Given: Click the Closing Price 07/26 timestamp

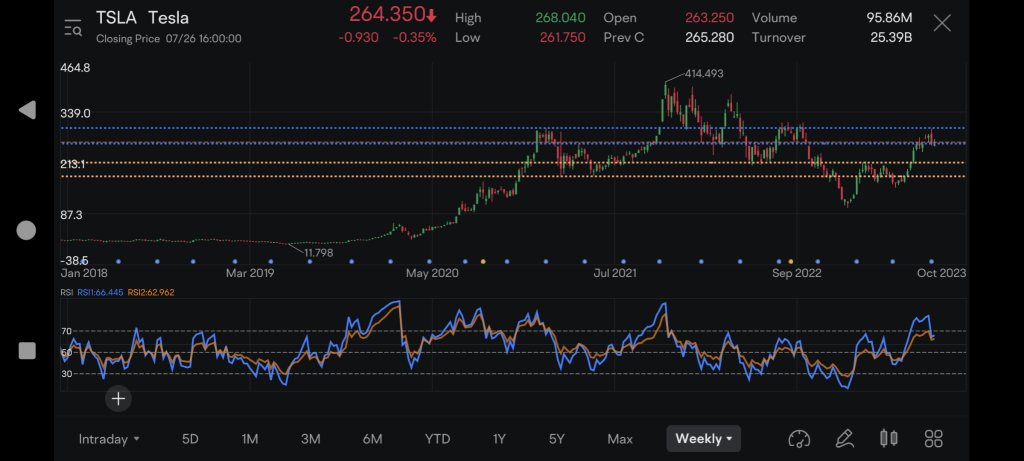Looking at the screenshot, I should (x=168, y=39).
